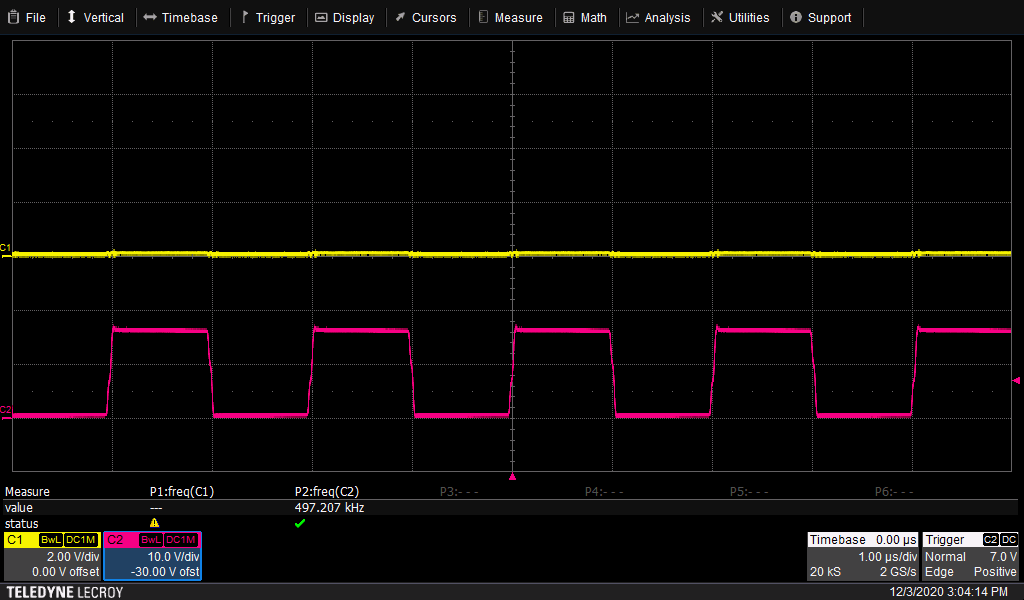Screen dimensions: 1024x600
Task: Click the Timebase menu arrows icon
Action: [149, 17]
